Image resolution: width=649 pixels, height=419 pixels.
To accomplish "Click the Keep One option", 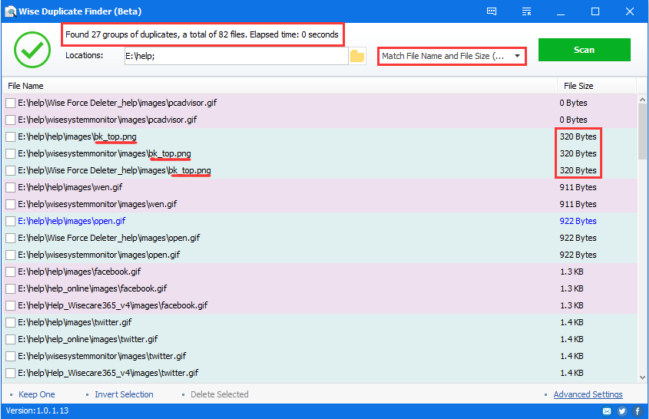I will [x=38, y=394].
